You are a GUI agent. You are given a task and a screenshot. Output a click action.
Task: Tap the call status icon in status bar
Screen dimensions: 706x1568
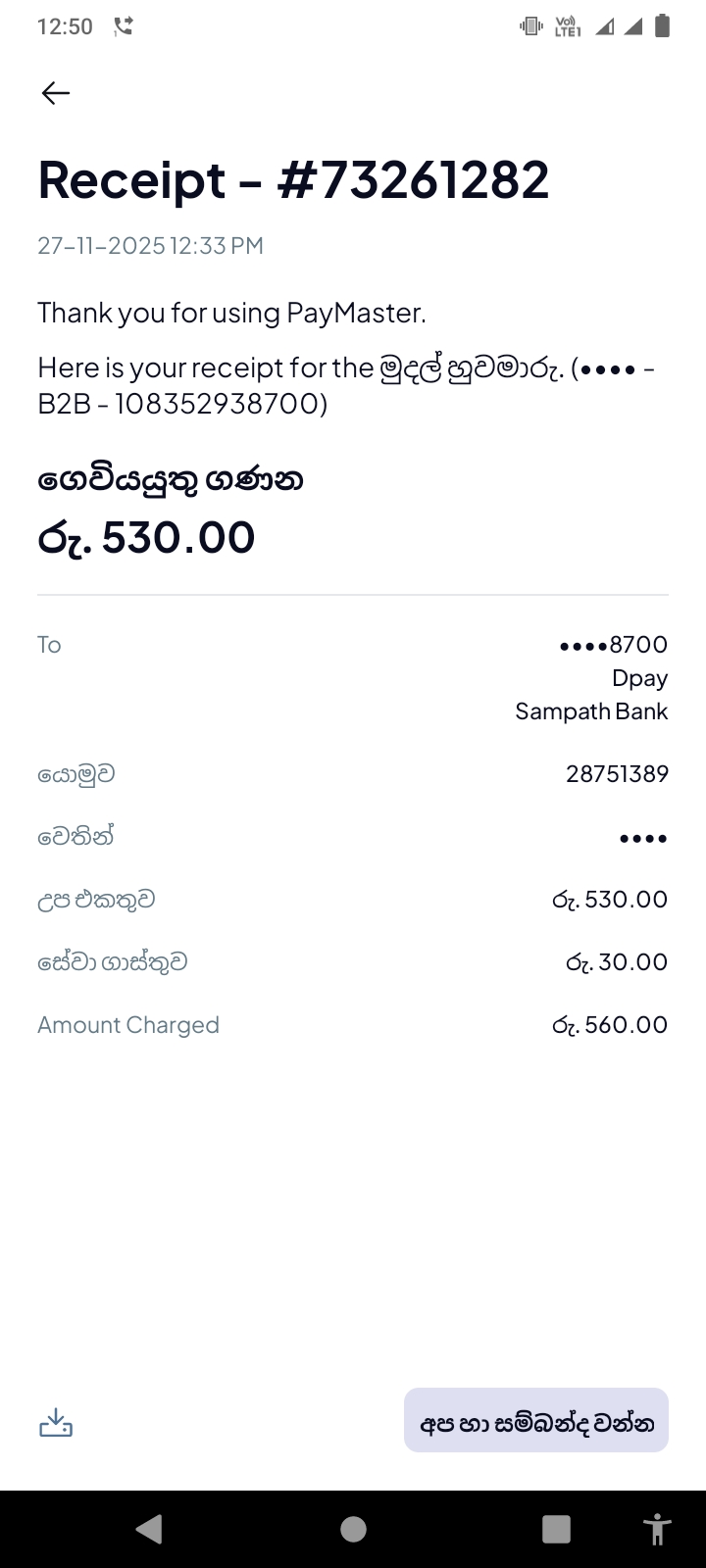[124, 26]
